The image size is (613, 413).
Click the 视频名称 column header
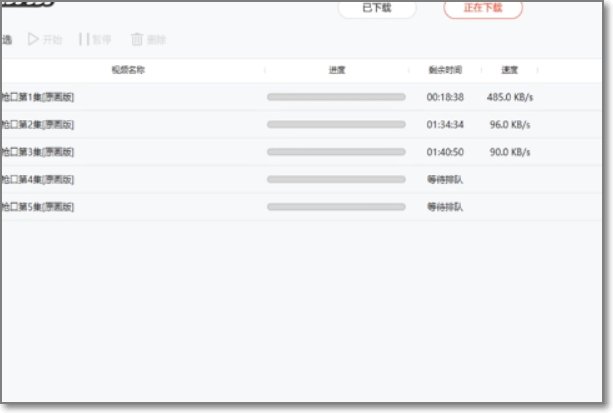pyautogui.click(x=128, y=70)
